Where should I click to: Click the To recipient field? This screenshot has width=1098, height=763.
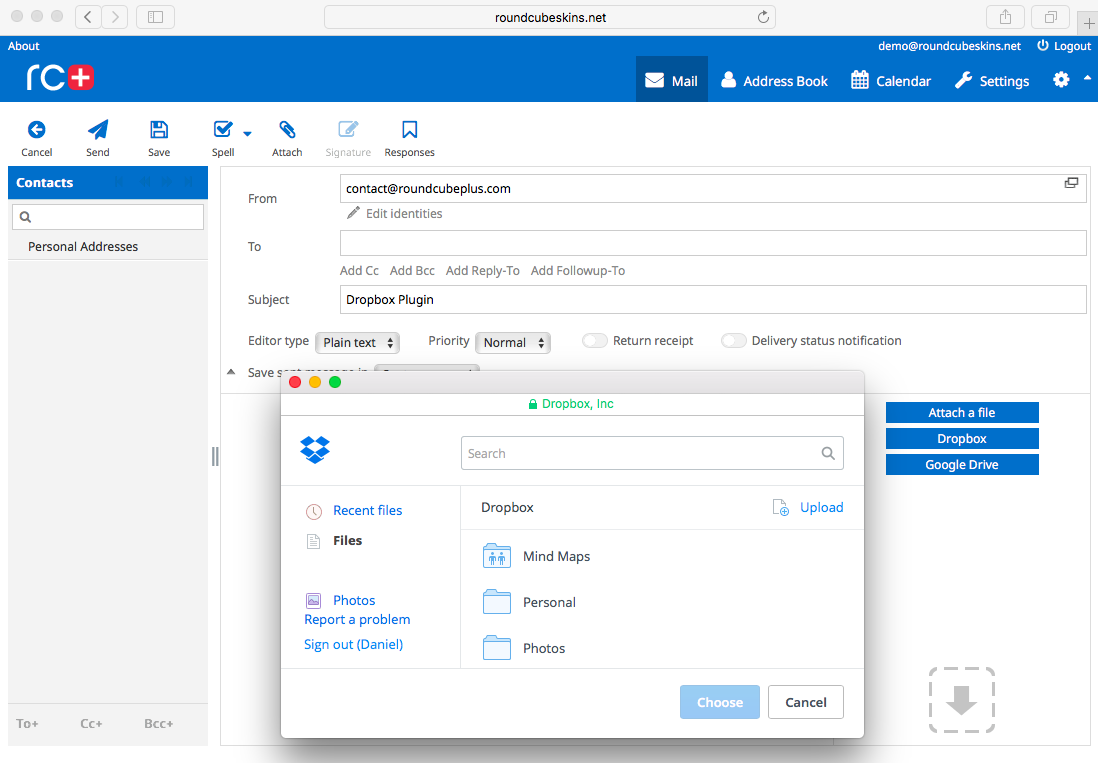(x=713, y=244)
